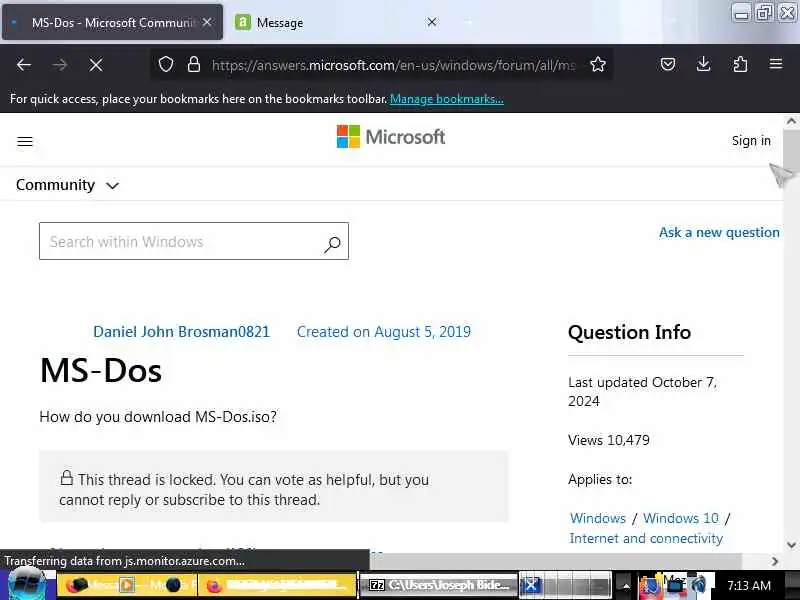800x600 pixels.
Task: Click the 'Applies to:' label
Action: 600,480
